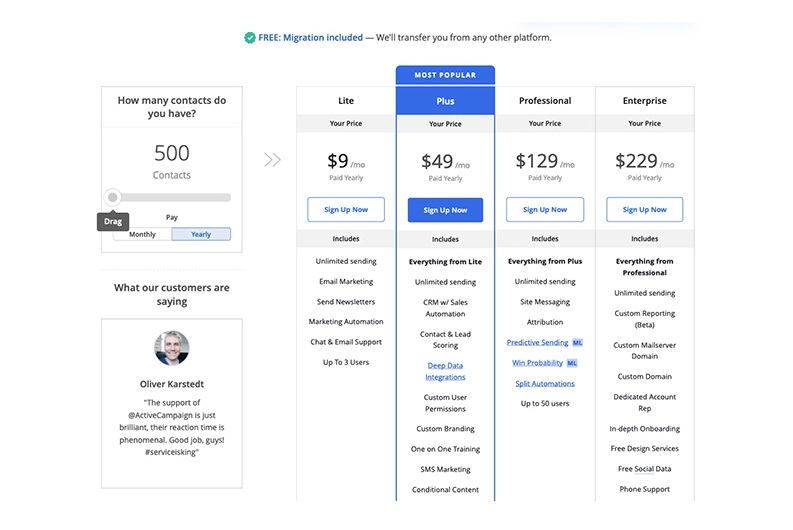Select the Plus plan column header
The width and height of the screenshot is (793, 530).
pyautogui.click(x=445, y=101)
